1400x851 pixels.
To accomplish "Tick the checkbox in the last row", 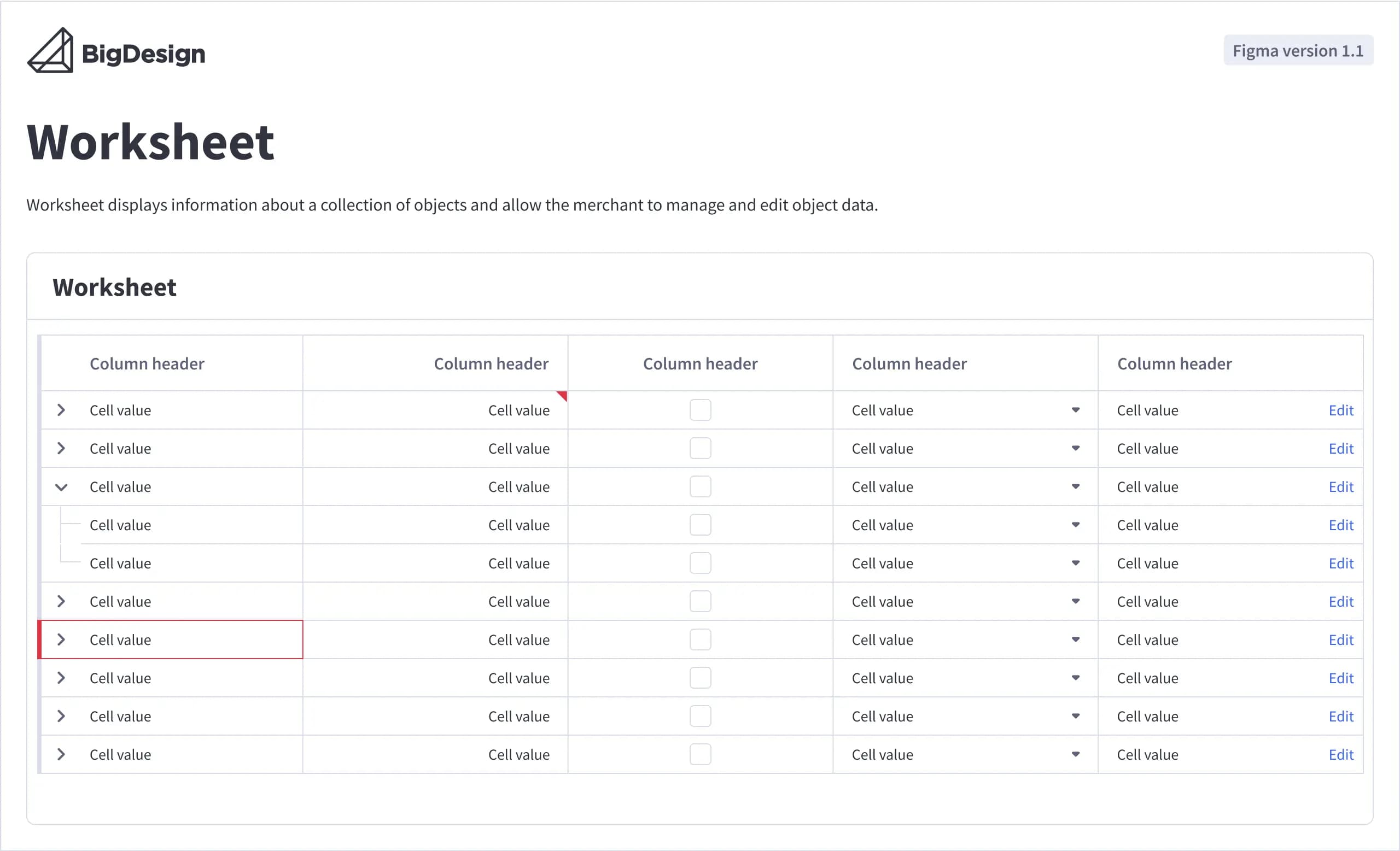I will point(700,754).
